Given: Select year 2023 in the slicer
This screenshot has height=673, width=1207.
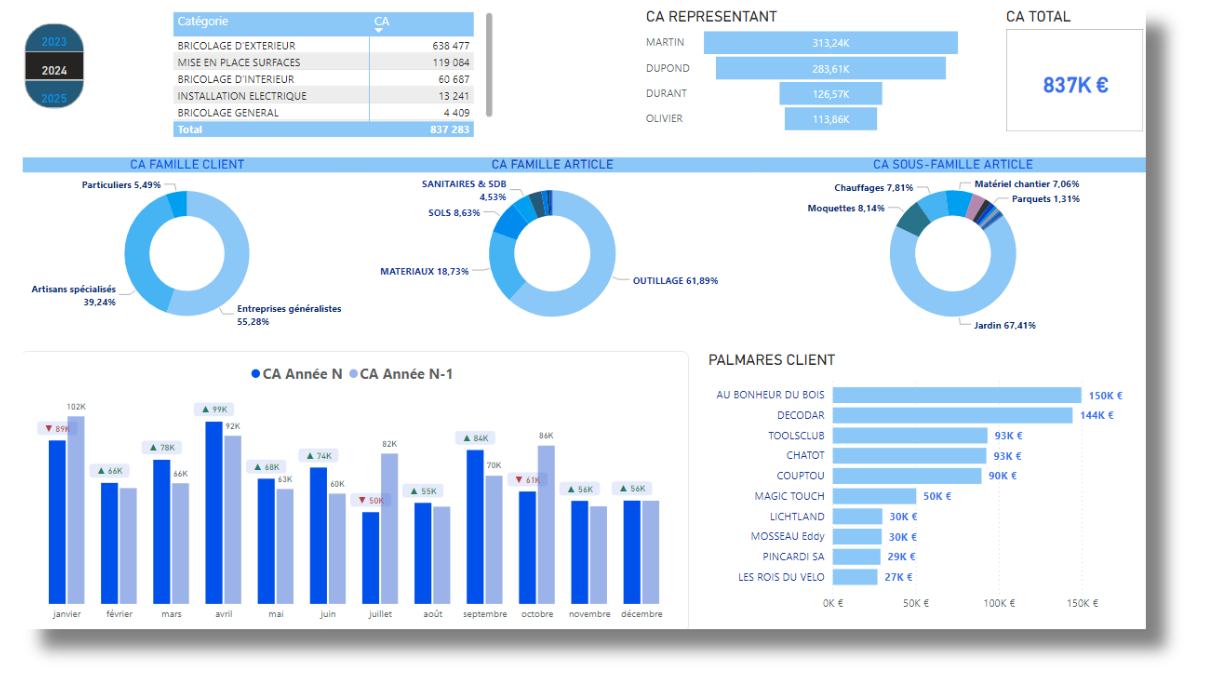Looking at the screenshot, I should (54, 42).
